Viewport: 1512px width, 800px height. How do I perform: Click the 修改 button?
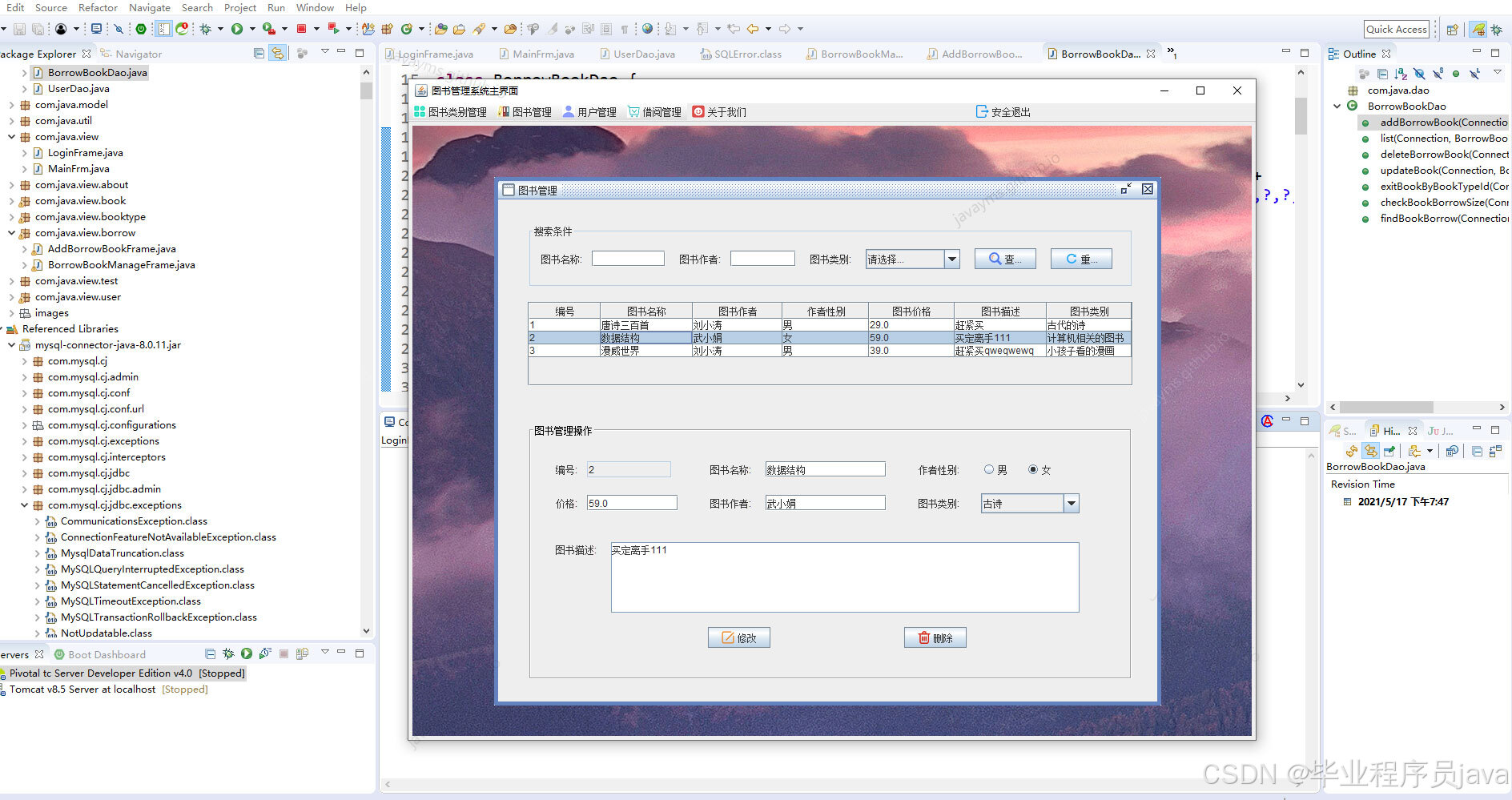coord(738,637)
